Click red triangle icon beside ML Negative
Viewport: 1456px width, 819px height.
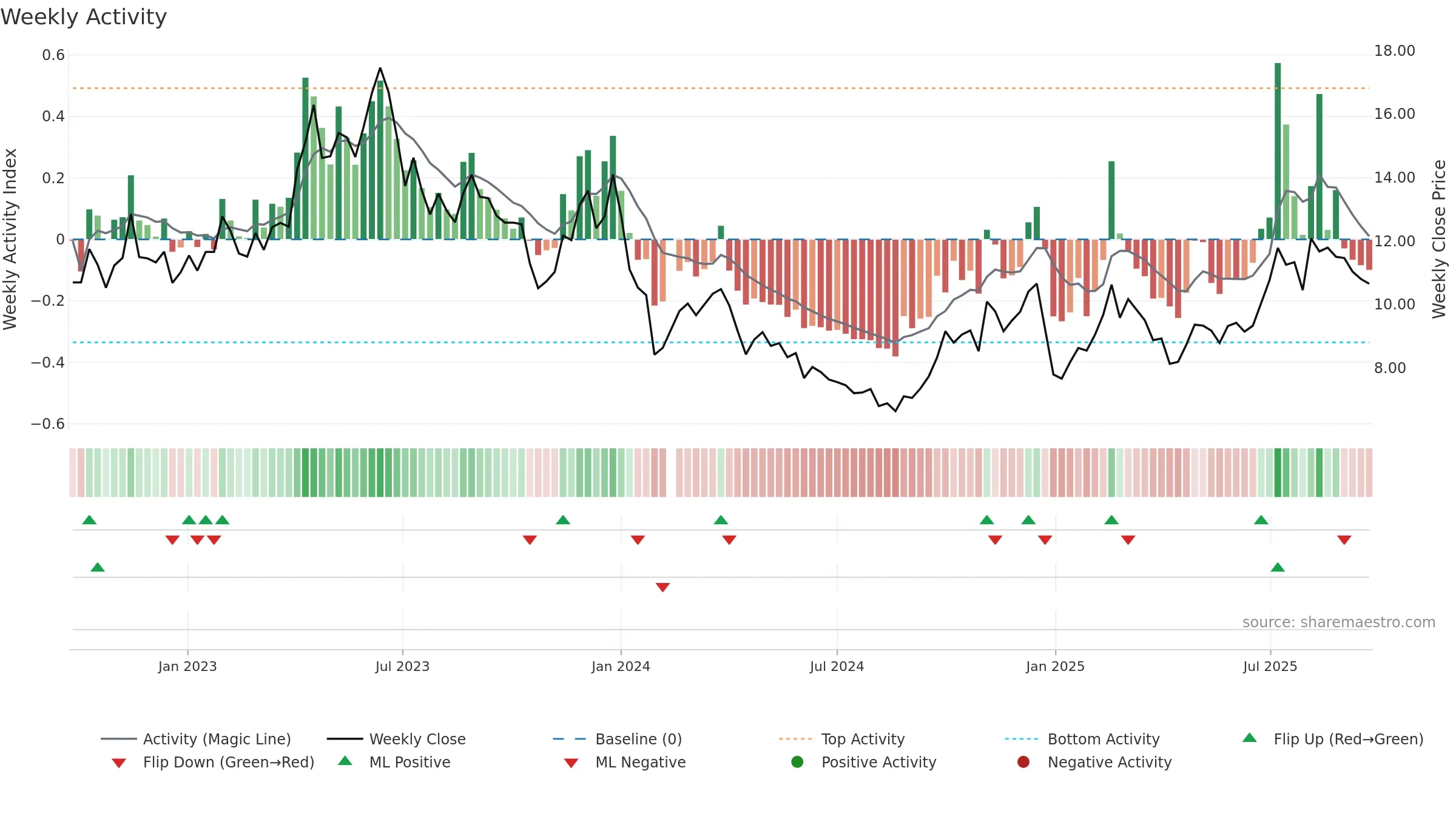(x=571, y=763)
